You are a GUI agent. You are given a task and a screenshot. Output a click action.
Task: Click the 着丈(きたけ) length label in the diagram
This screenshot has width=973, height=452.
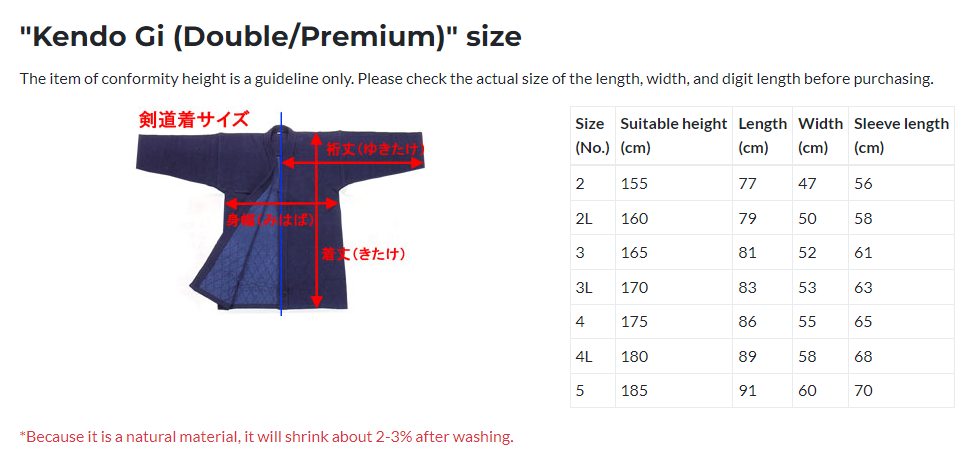coord(363,254)
